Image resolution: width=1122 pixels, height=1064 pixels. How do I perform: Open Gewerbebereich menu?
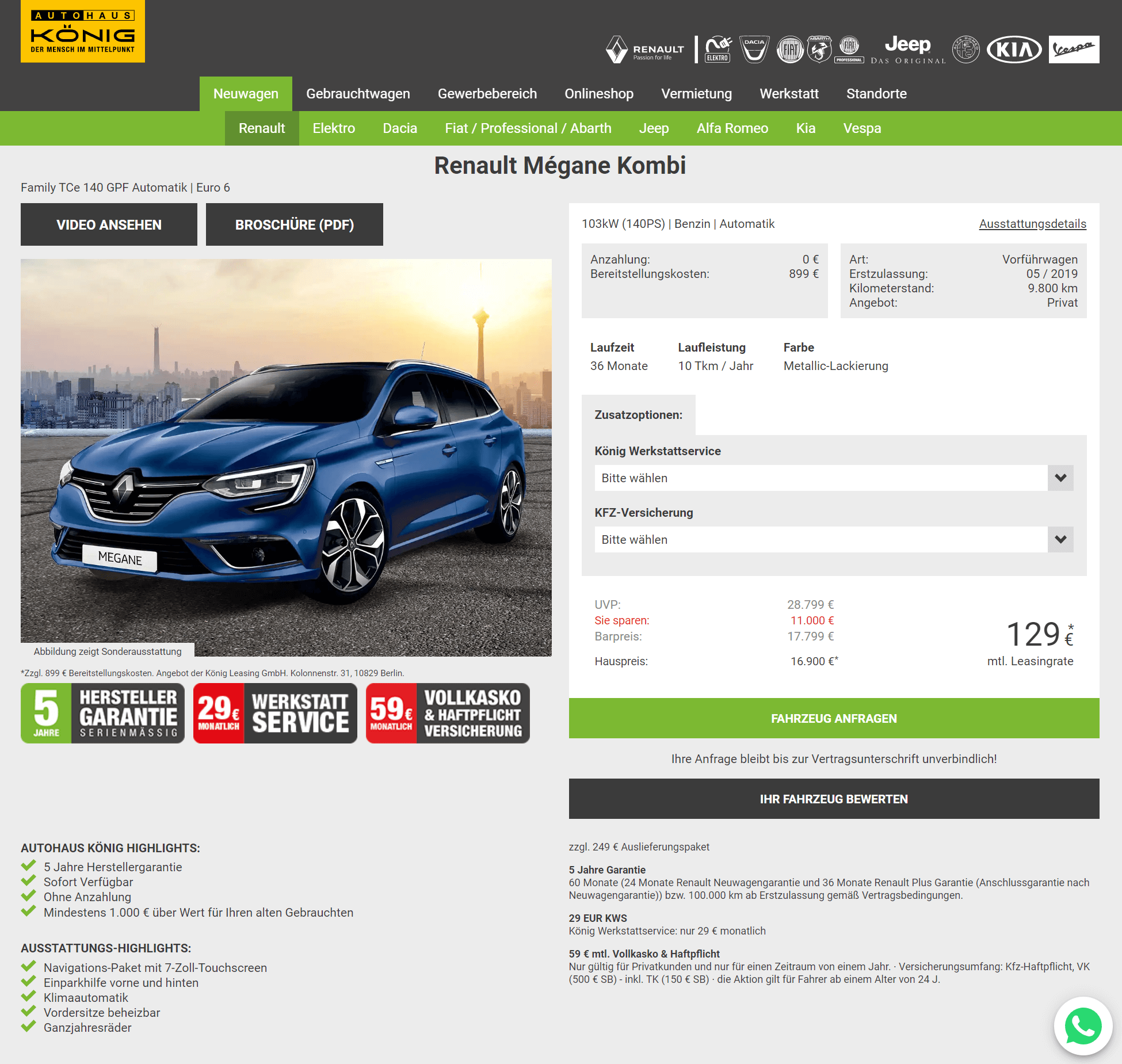[x=487, y=94]
